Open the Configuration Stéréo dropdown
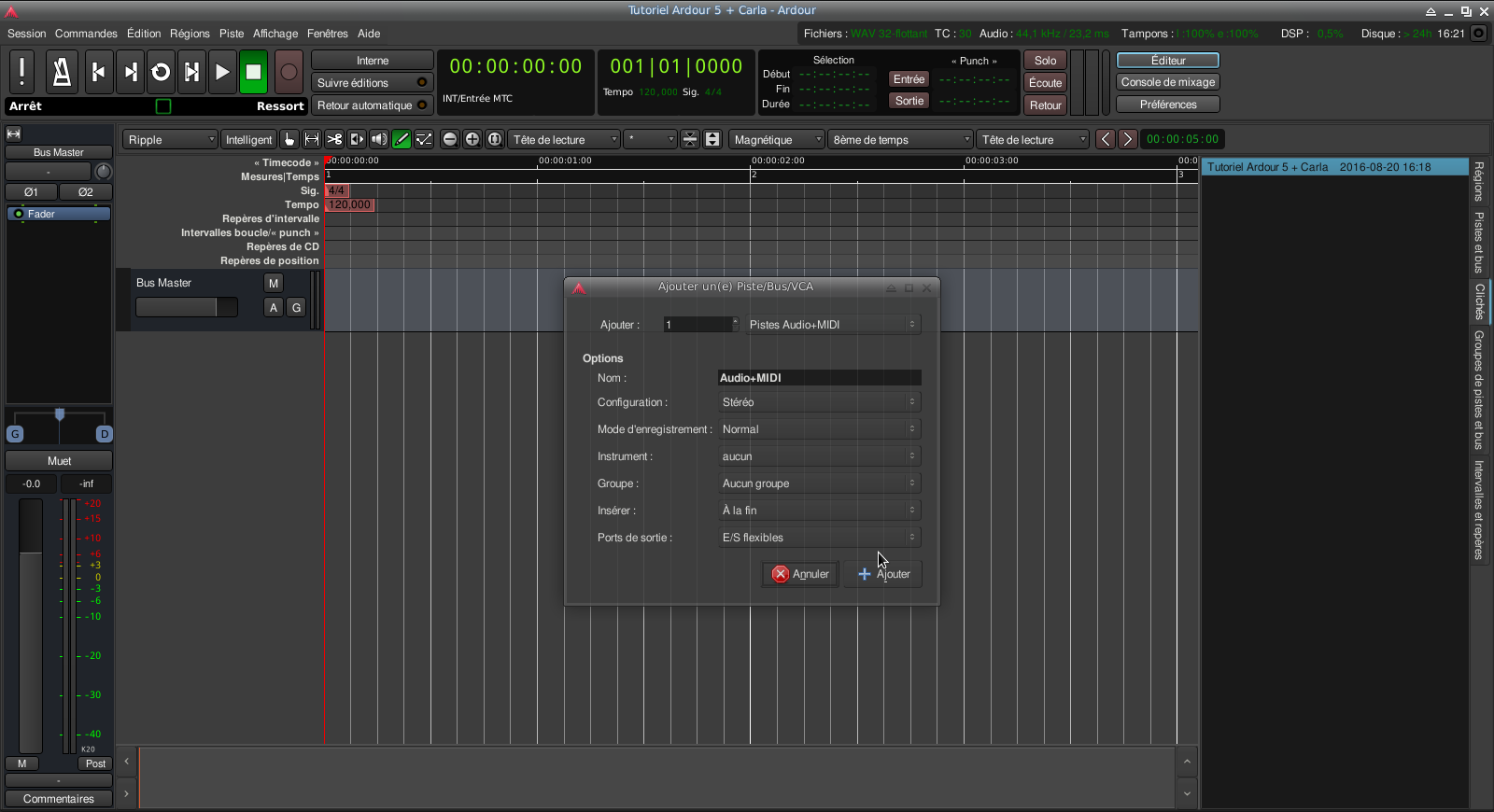Screen dimensions: 1494x812 (819, 402)
